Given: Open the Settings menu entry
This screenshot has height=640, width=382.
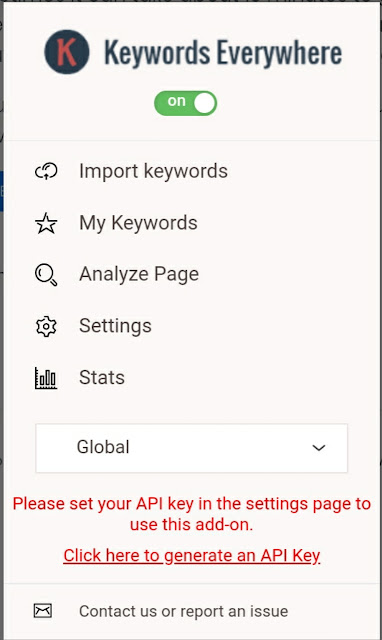Looking at the screenshot, I should tap(115, 326).
